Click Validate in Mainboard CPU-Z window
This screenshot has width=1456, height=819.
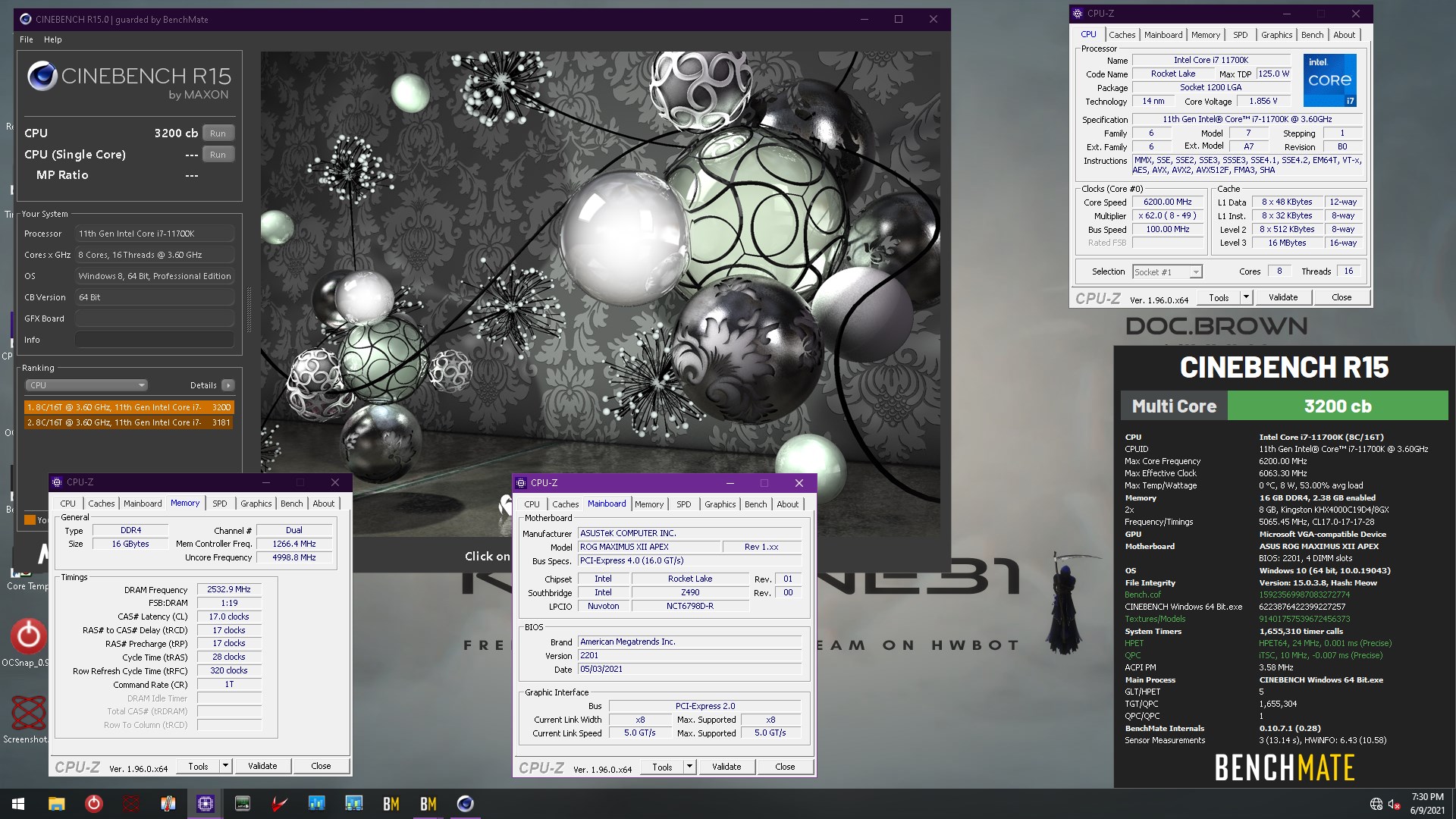pos(726,767)
